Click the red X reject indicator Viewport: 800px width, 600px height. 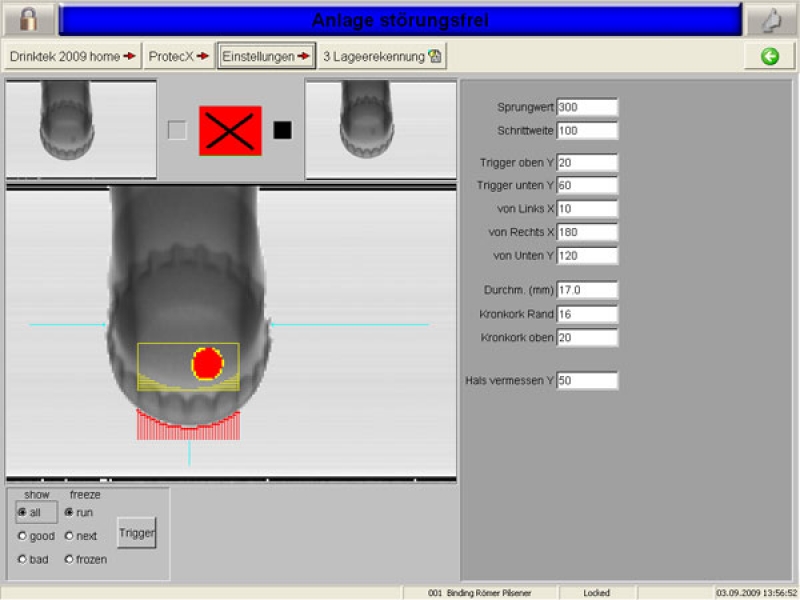click(x=230, y=131)
